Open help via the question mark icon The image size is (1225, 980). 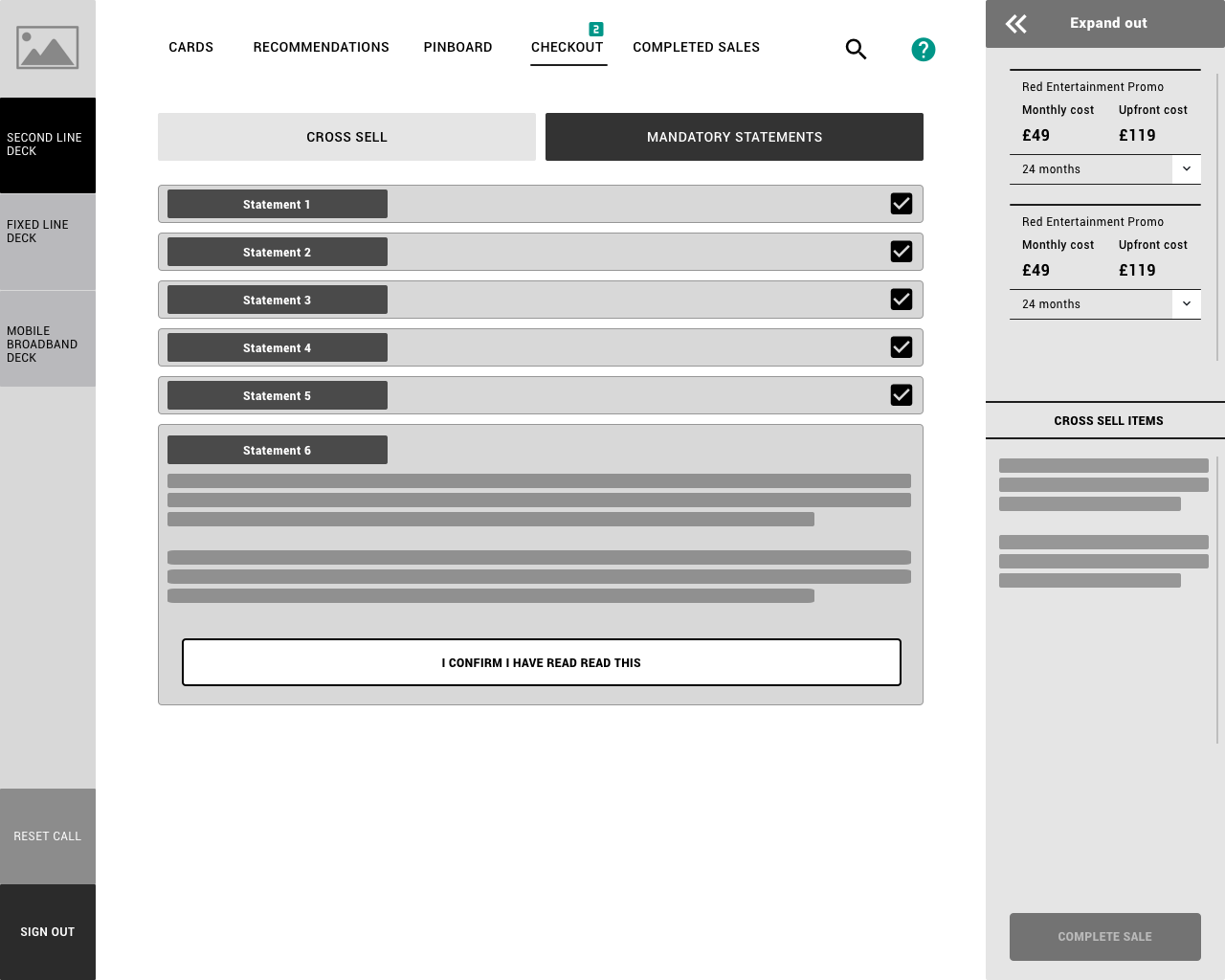923,49
